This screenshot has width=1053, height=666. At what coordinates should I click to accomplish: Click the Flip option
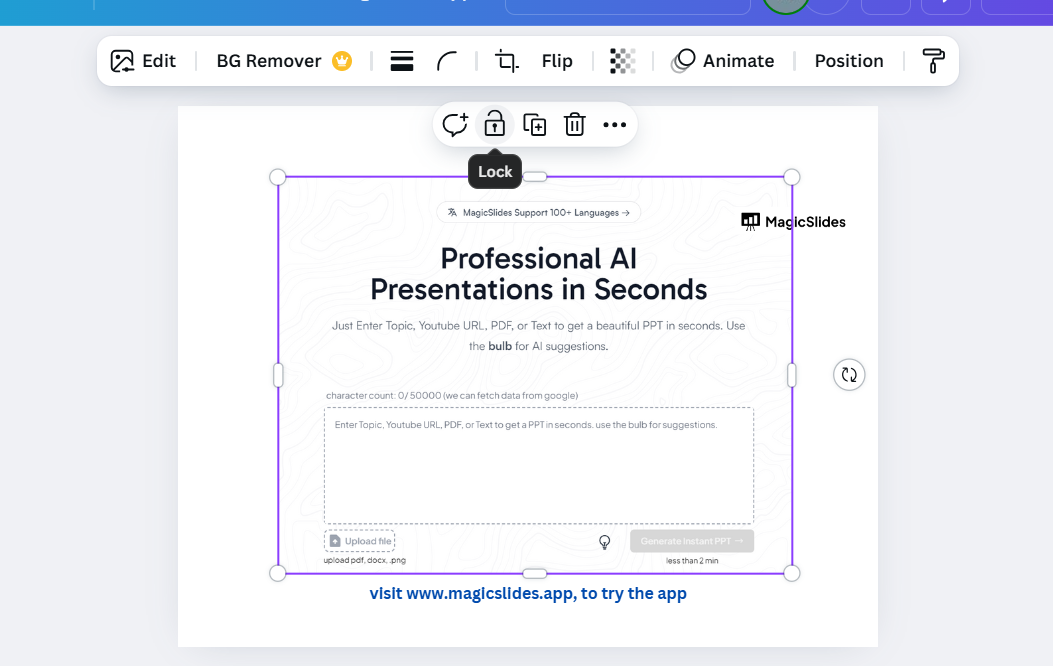[557, 61]
